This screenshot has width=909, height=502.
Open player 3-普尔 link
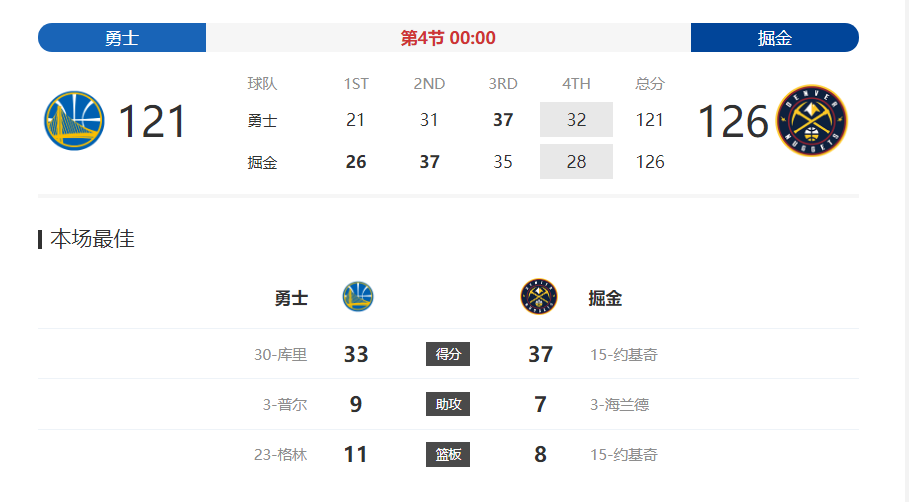pos(285,404)
